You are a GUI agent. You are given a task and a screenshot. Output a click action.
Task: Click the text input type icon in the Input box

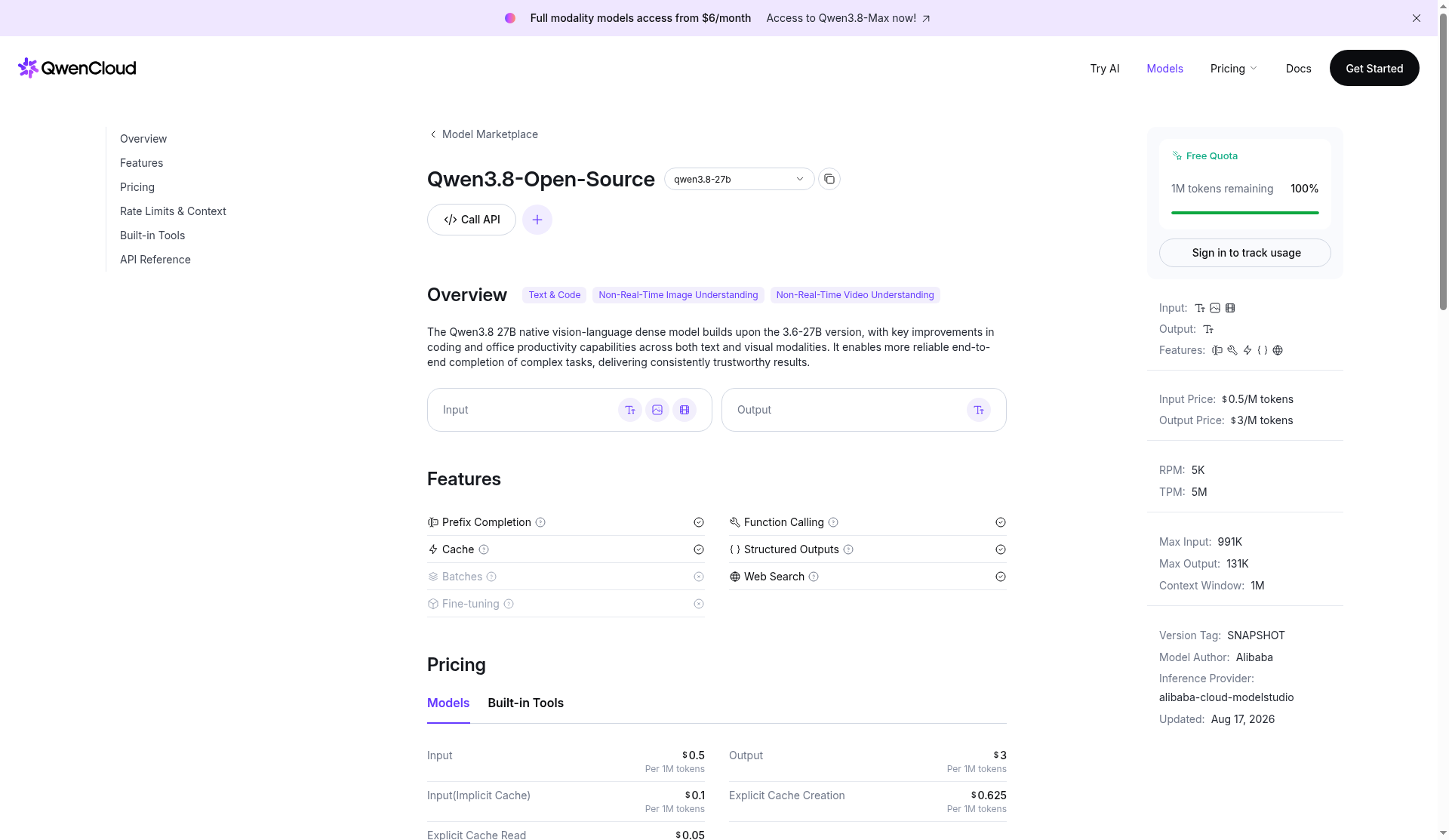coord(630,410)
